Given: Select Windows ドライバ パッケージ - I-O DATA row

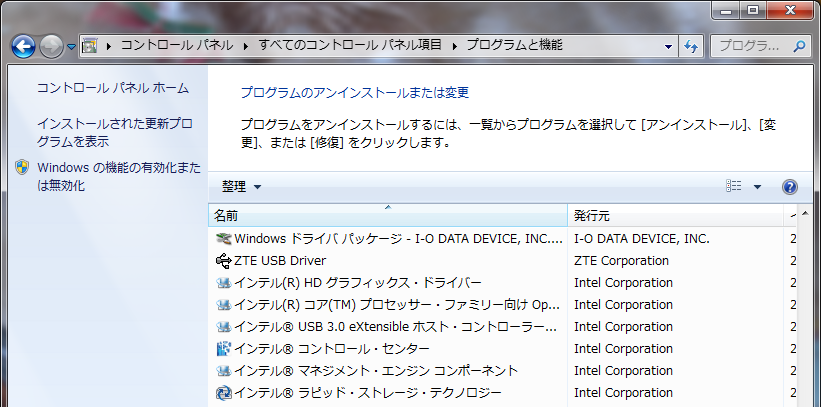Looking at the screenshot, I should 398,239.
